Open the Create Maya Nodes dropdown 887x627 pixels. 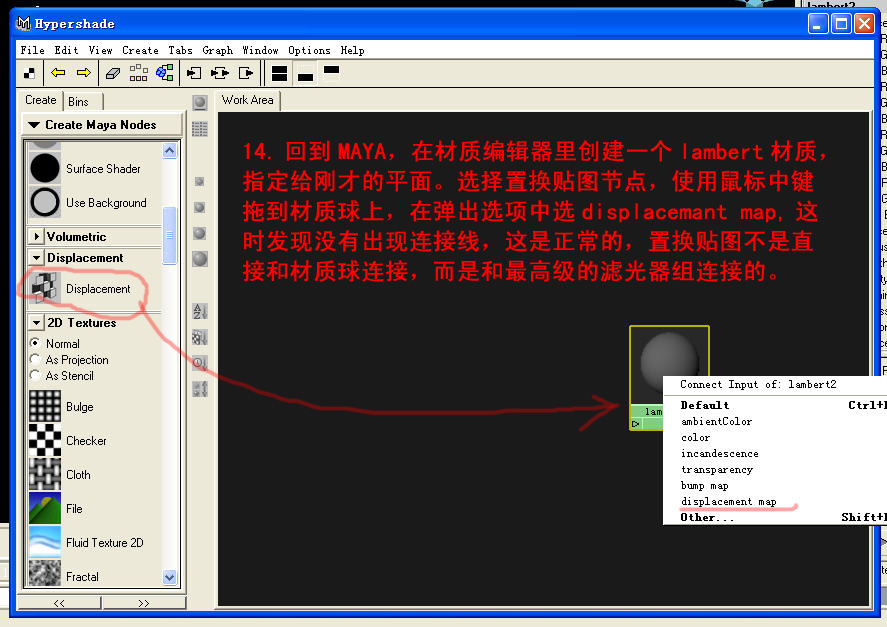(102, 124)
